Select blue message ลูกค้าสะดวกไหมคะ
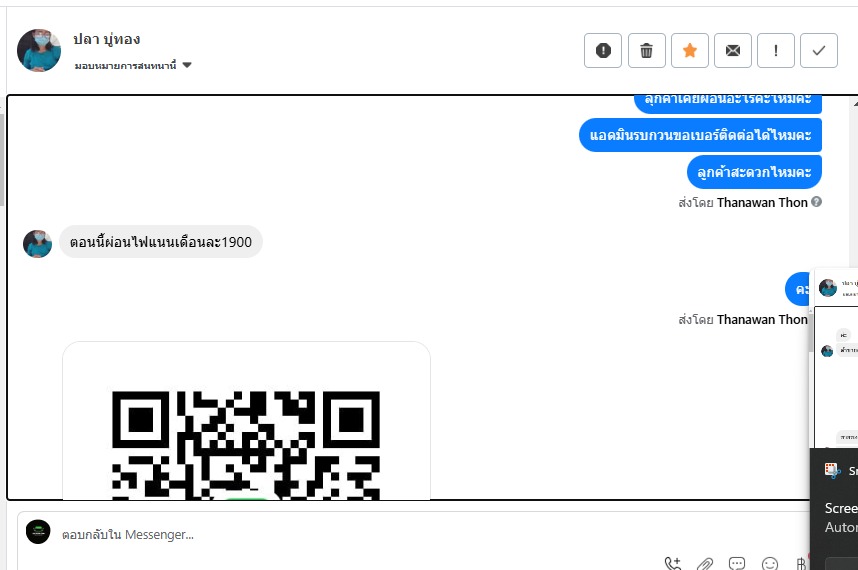This screenshot has width=858, height=570. [x=754, y=172]
